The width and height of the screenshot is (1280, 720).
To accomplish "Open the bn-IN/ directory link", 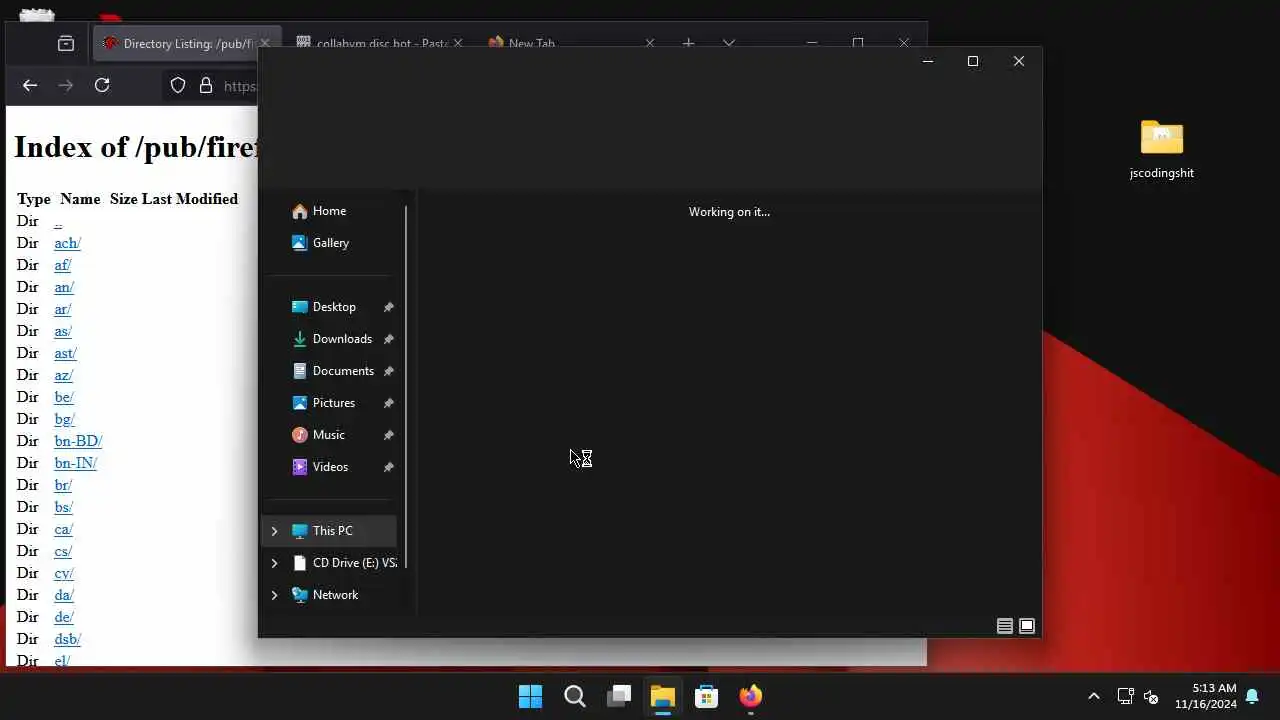I will point(75,463).
